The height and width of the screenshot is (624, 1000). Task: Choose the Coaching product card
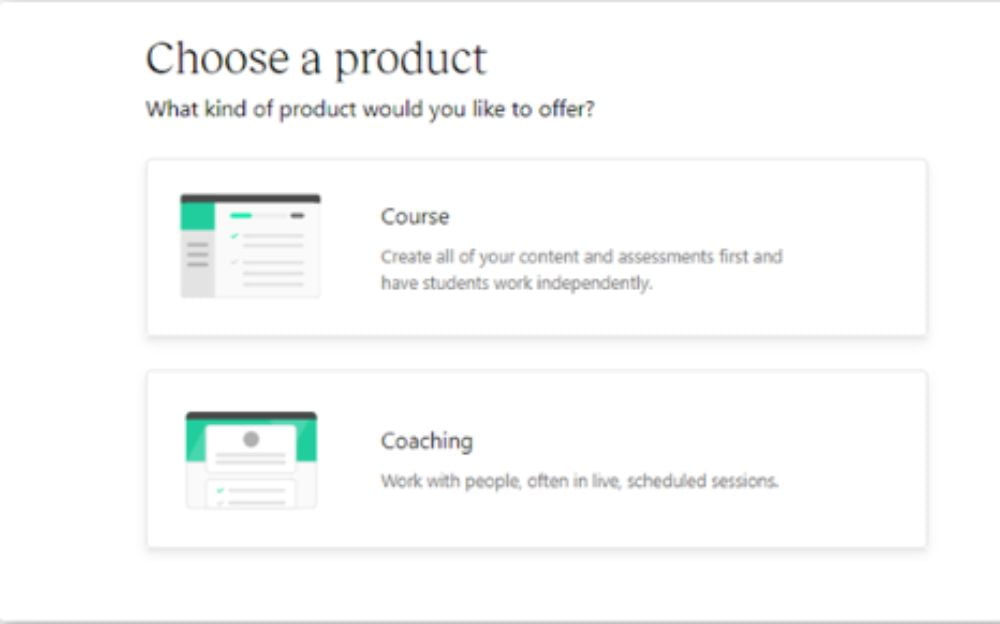(x=537, y=459)
